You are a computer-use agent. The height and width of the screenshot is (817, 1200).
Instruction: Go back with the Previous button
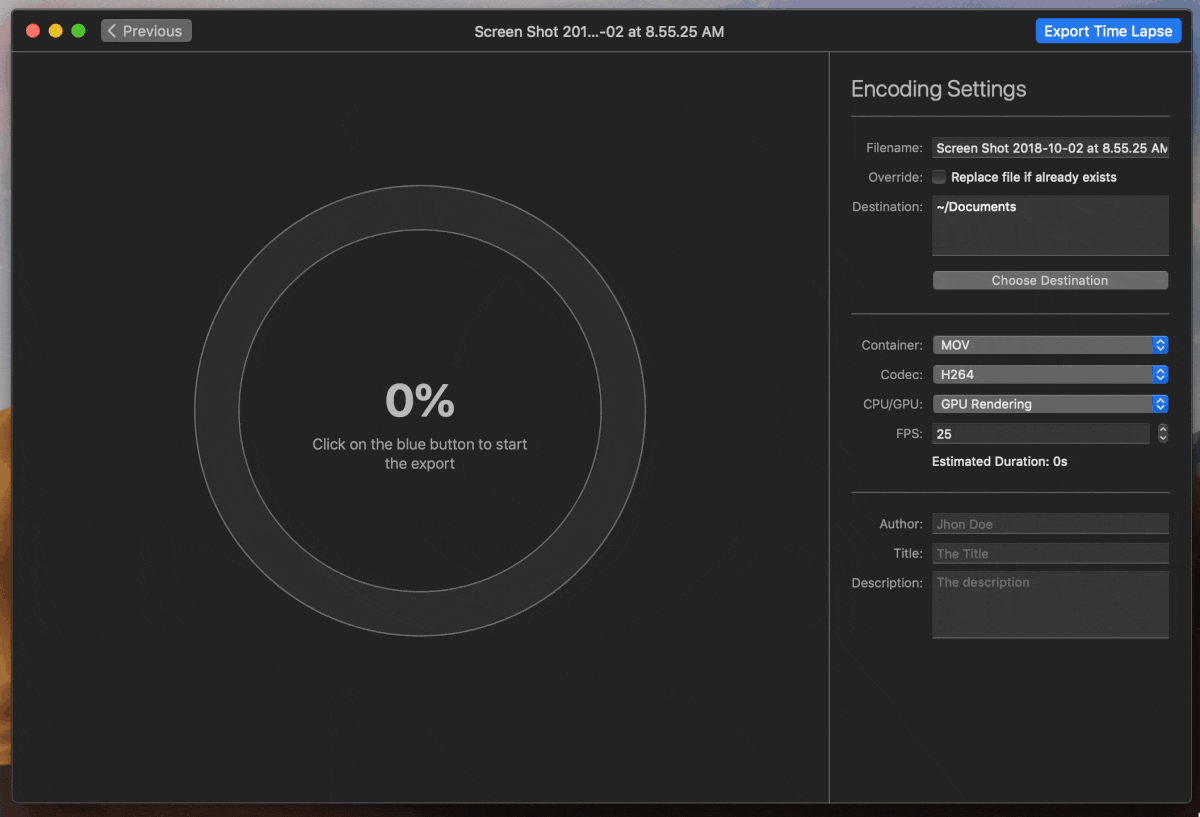pos(146,31)
